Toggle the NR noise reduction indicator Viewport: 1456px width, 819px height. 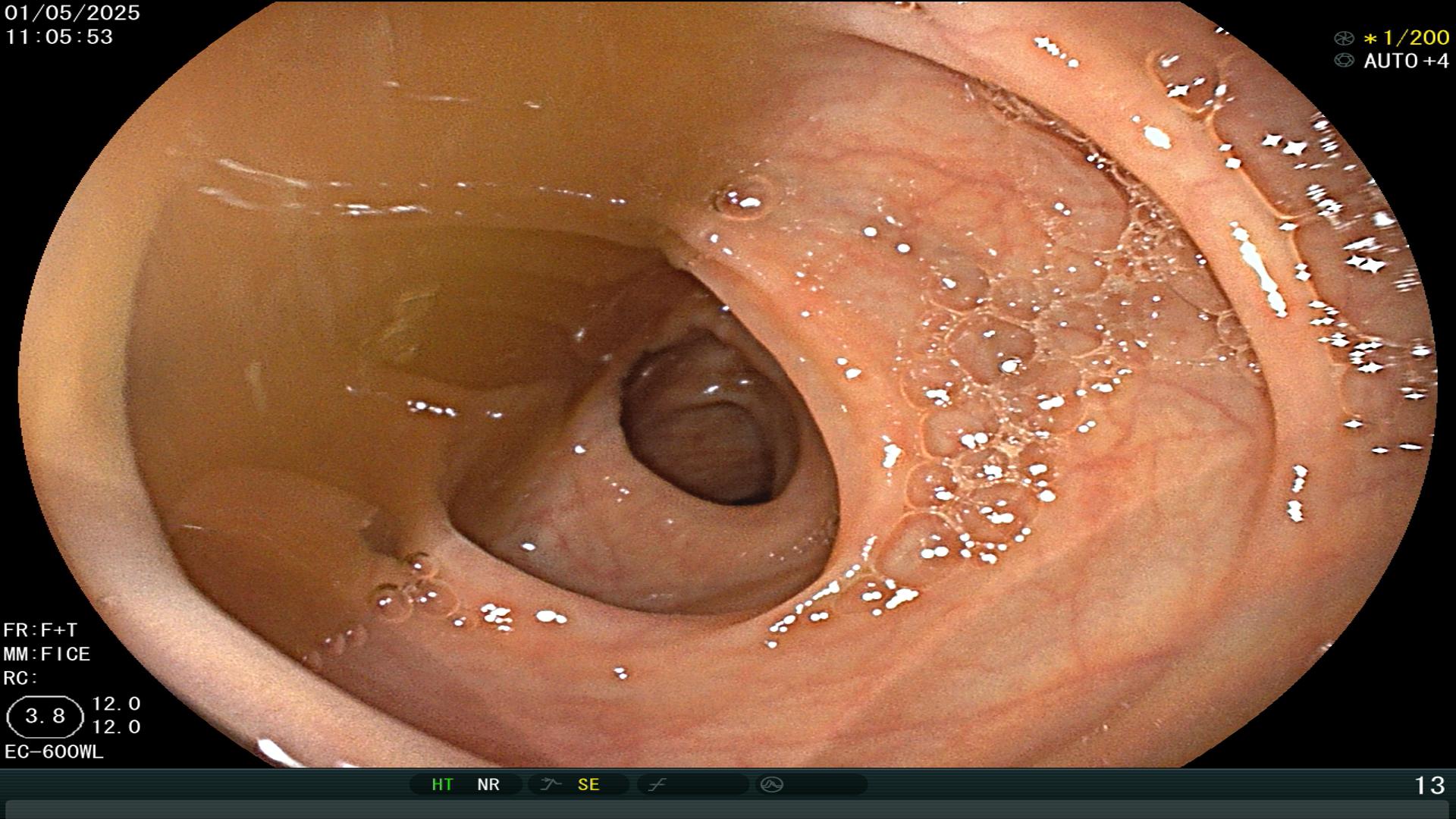point(488,785)
